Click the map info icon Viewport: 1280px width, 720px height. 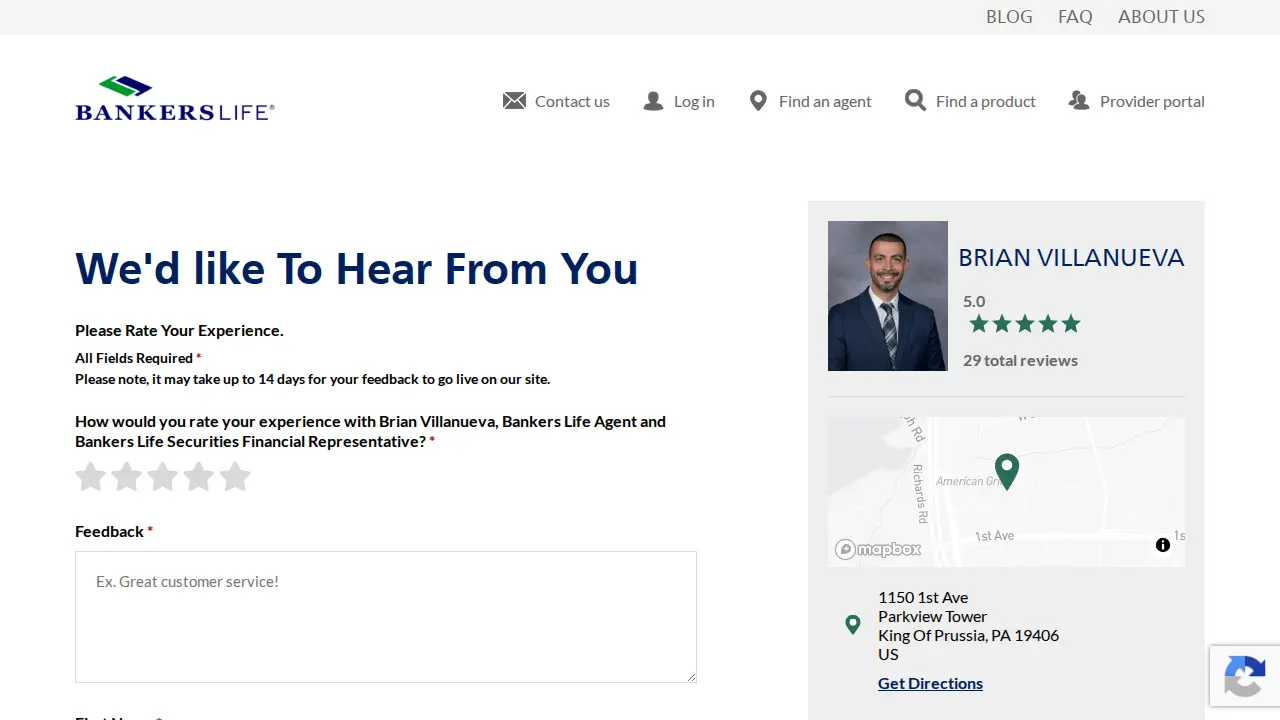[1163, 545]
